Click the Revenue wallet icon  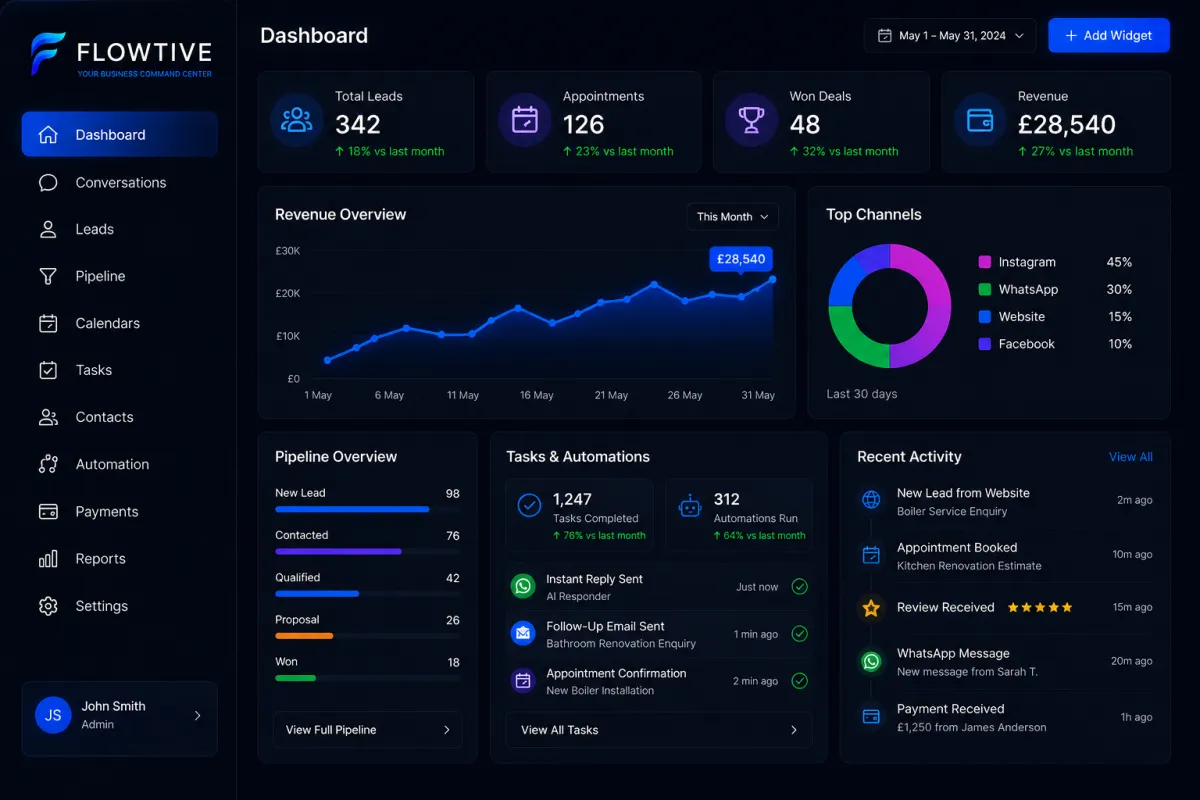(x=979, y=121)
